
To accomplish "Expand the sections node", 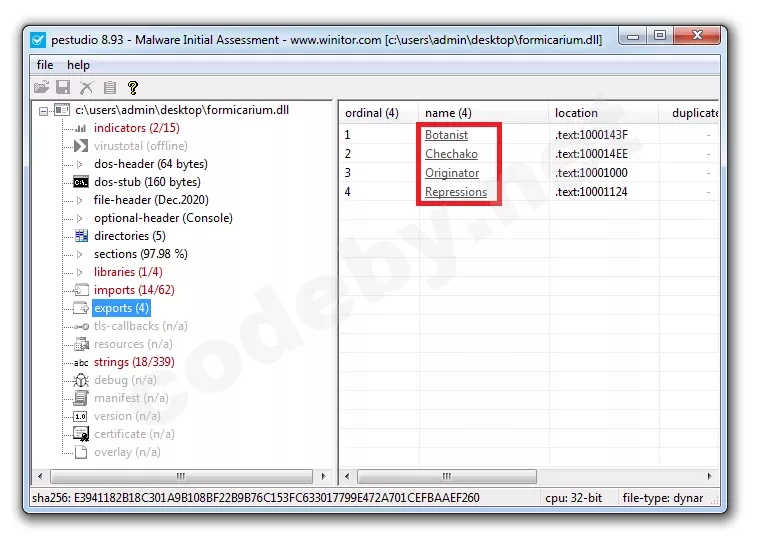I will (x=80, y=254).
